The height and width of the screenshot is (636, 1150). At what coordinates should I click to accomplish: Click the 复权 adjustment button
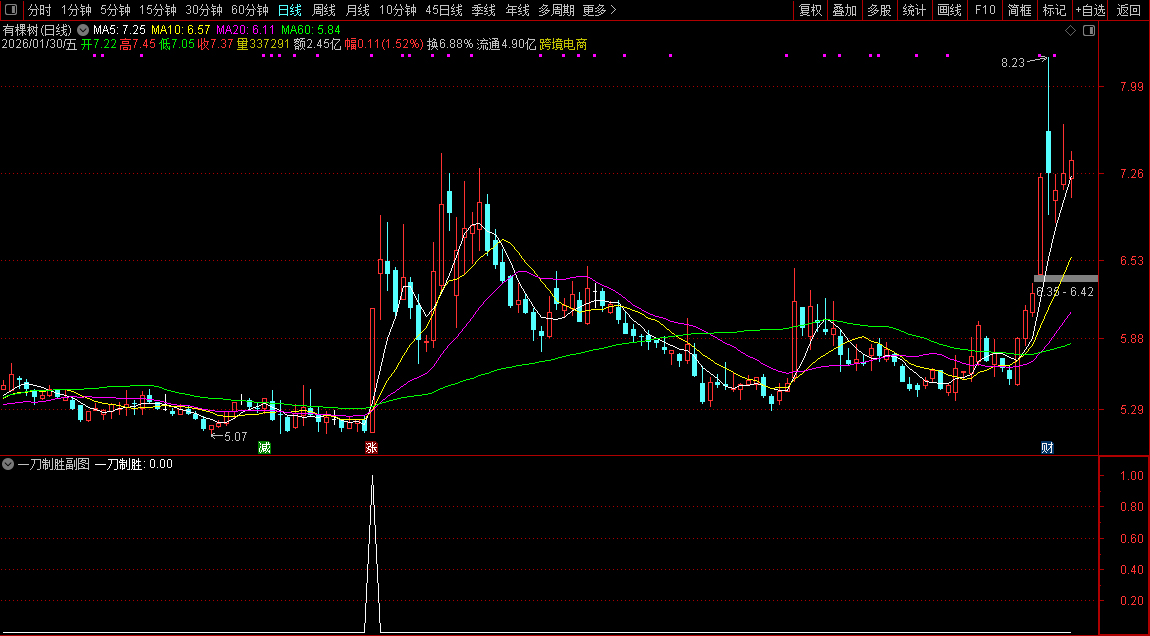(810, 10)
